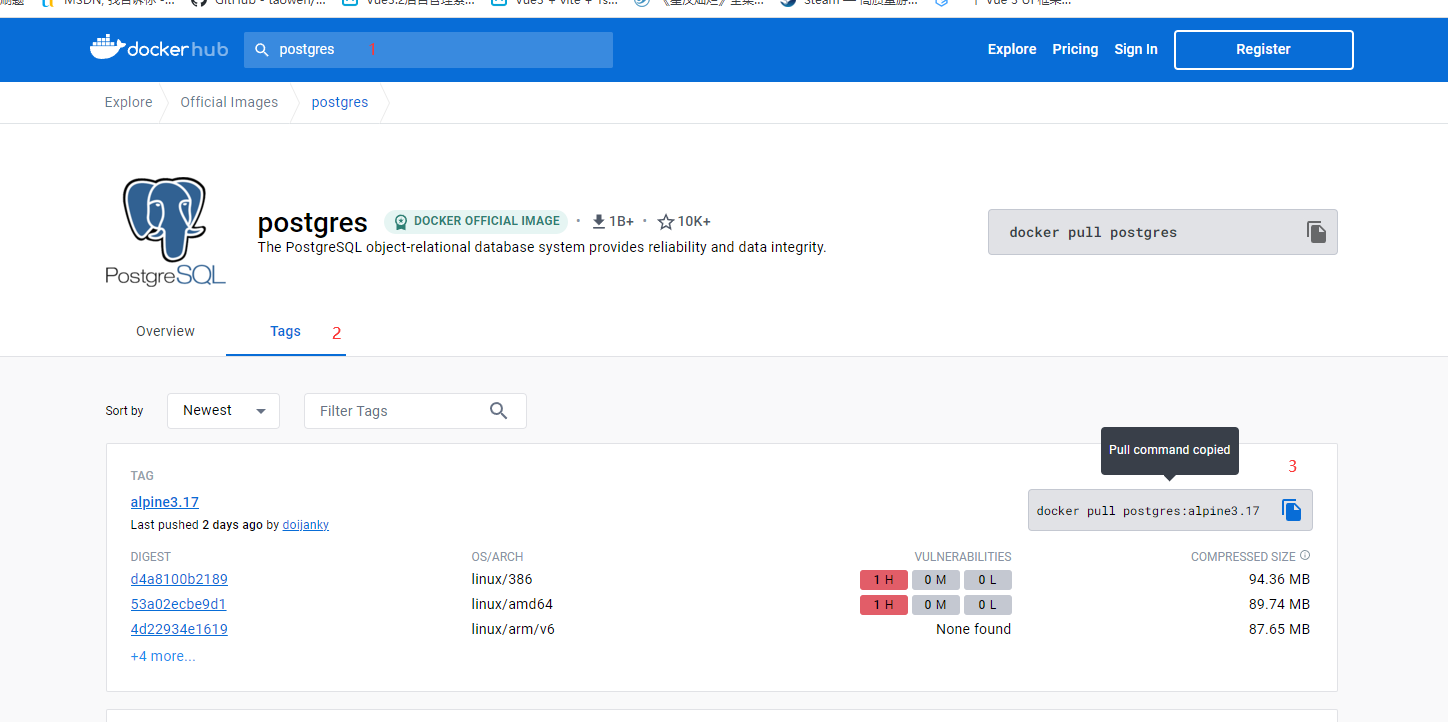Viewport: 1448px width, 722px height.
Task: Copy the docker pull postgres command
Action: 1316,231
